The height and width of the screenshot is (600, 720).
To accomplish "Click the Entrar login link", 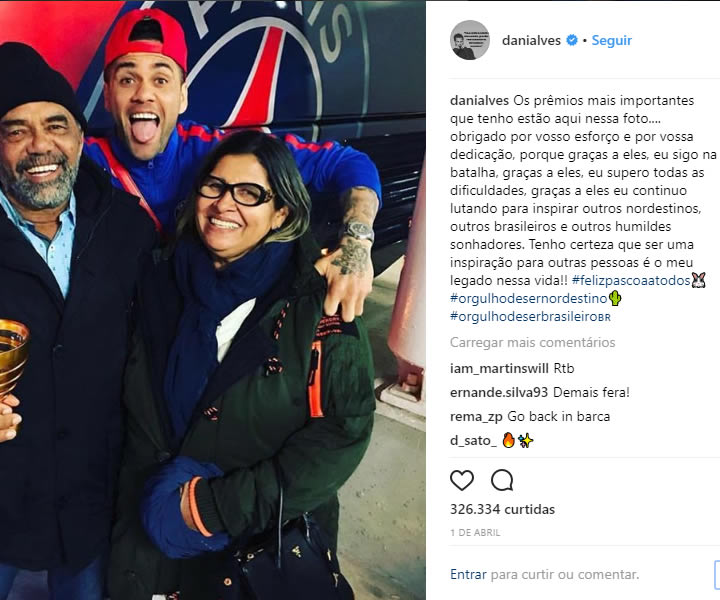I will pos(468,574).
